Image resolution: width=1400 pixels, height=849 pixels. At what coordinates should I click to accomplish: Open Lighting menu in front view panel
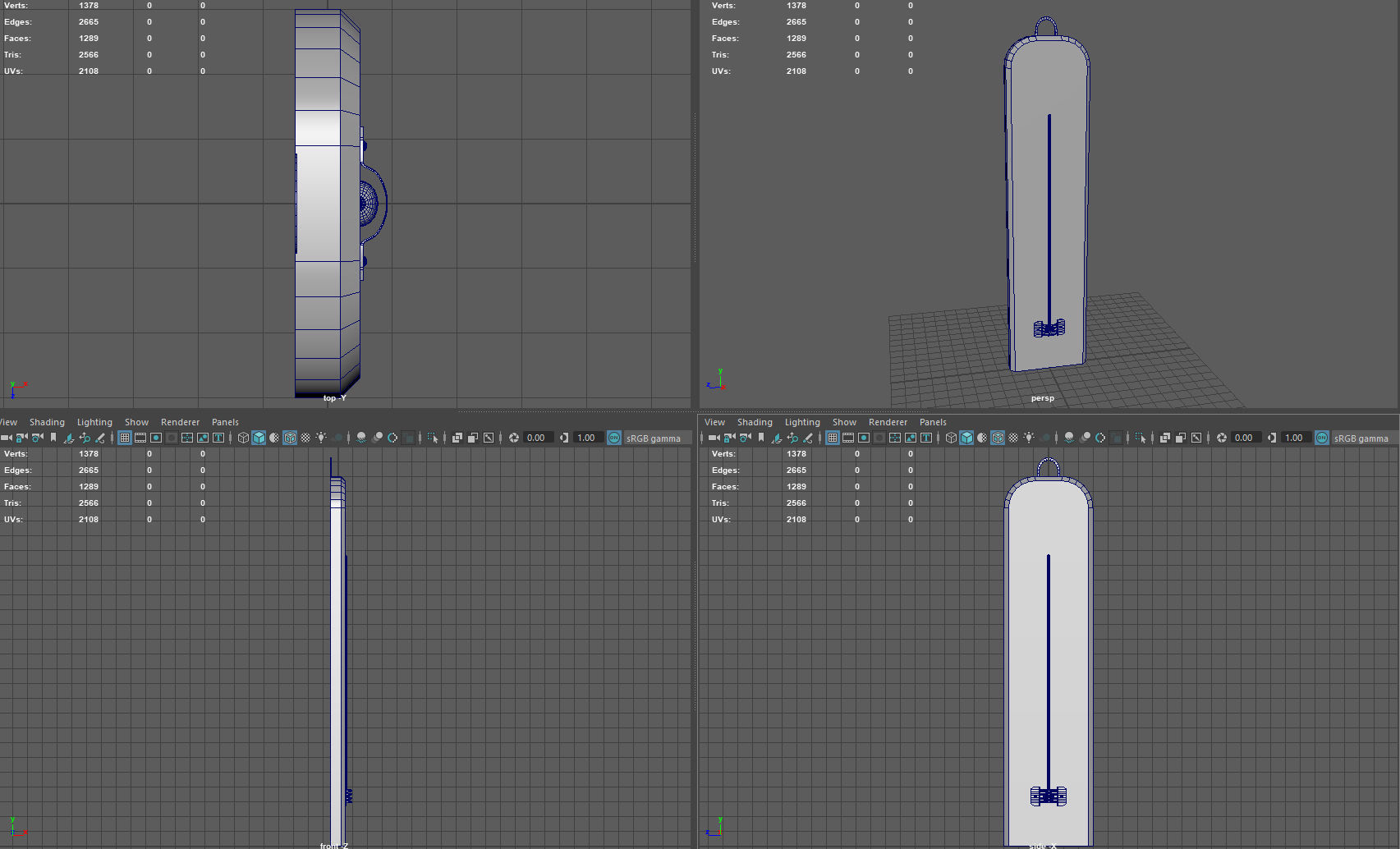94,422
